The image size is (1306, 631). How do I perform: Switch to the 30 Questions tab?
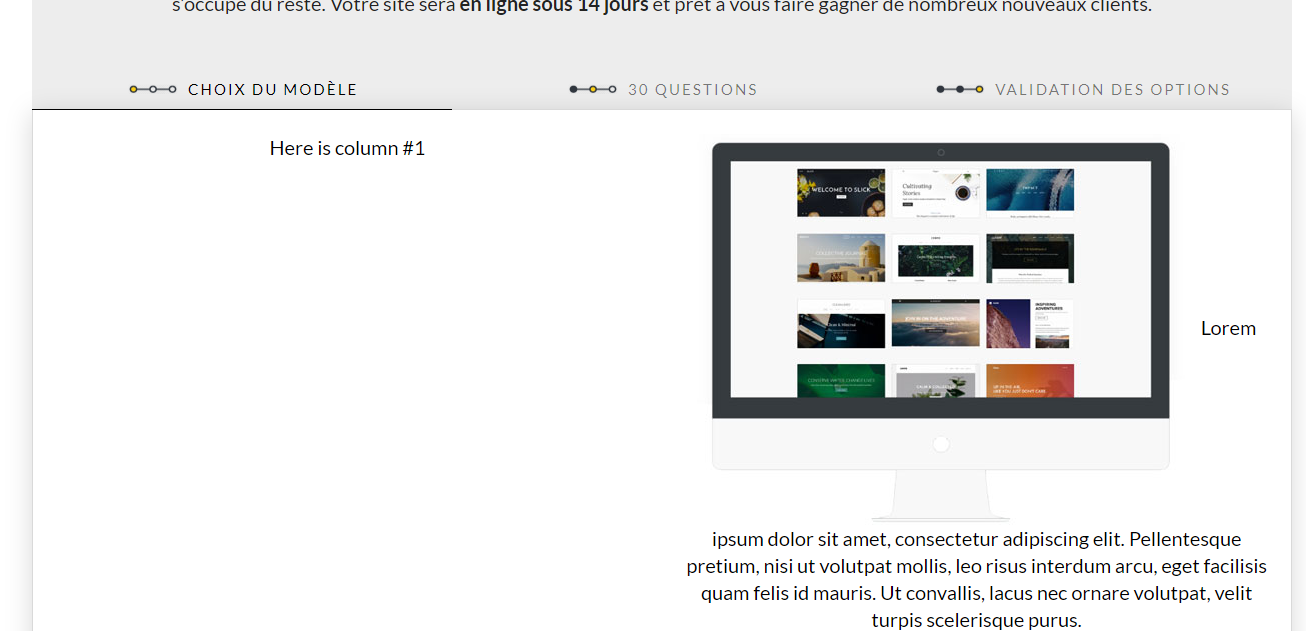(692, 90)
